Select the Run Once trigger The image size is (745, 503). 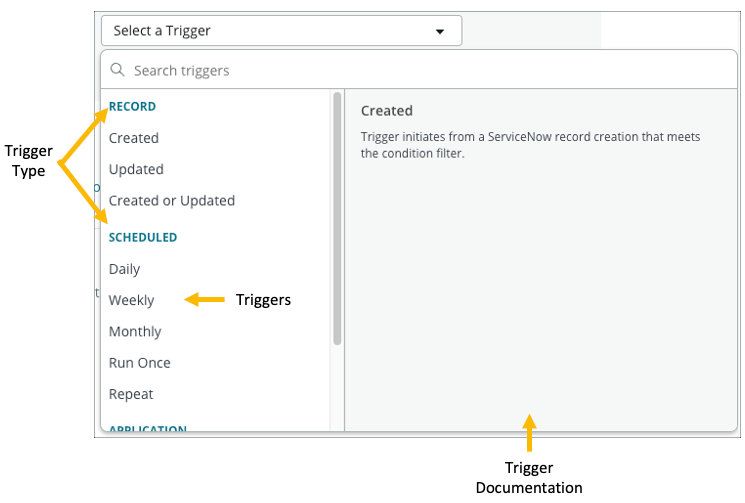tap(140, 362)
